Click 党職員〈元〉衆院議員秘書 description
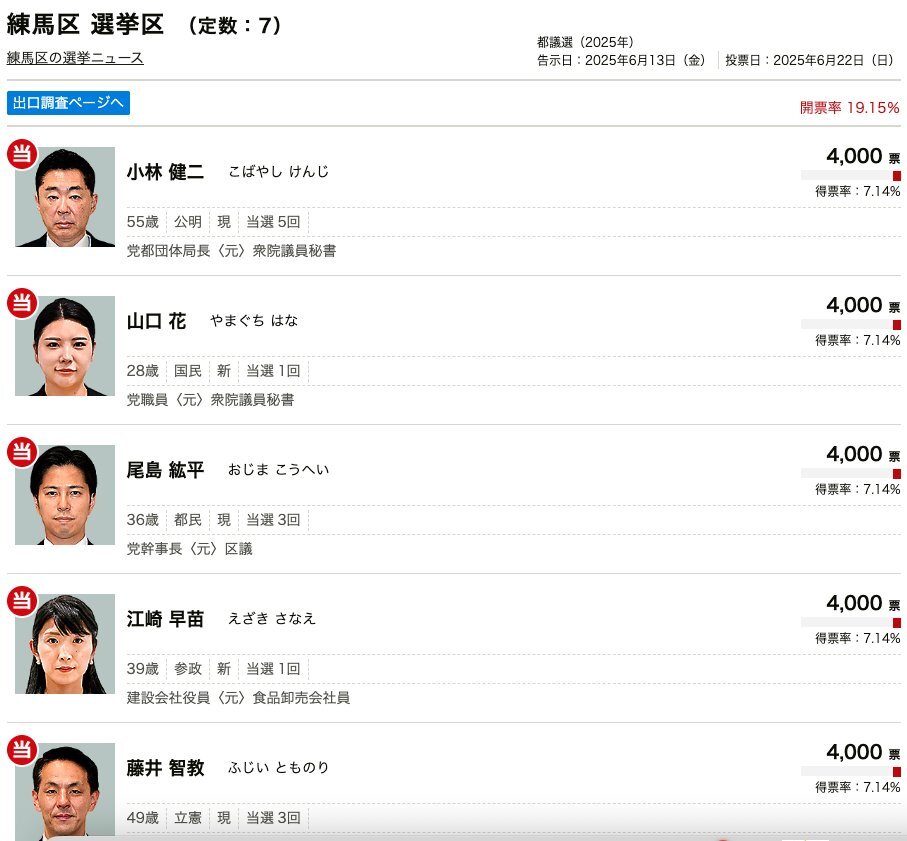This screenshot has width=907, height=841. pyautogui.click(x=211, y=400)
